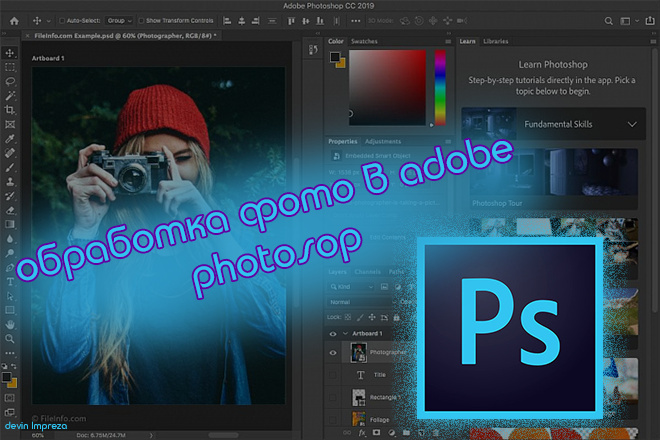Select the Healing Brush tool

[x=10, y=153]
